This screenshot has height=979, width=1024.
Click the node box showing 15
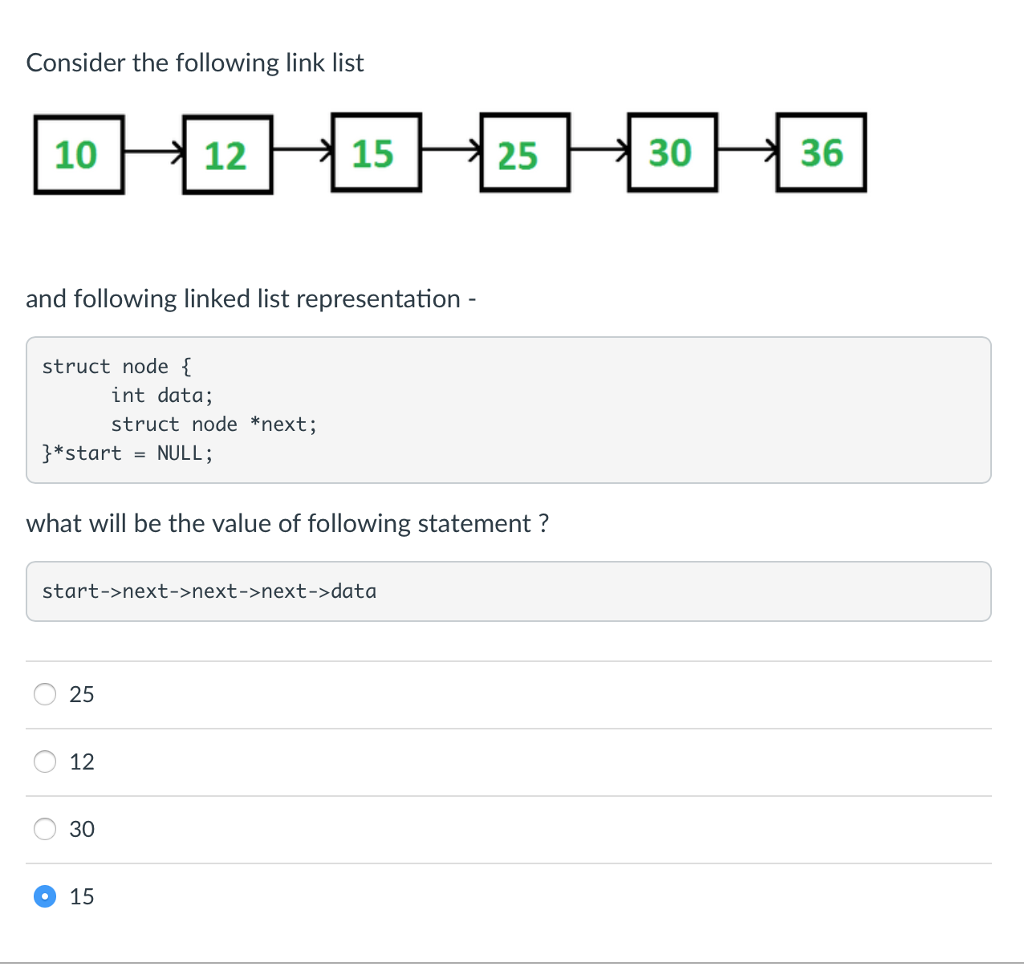click(376, 153)
